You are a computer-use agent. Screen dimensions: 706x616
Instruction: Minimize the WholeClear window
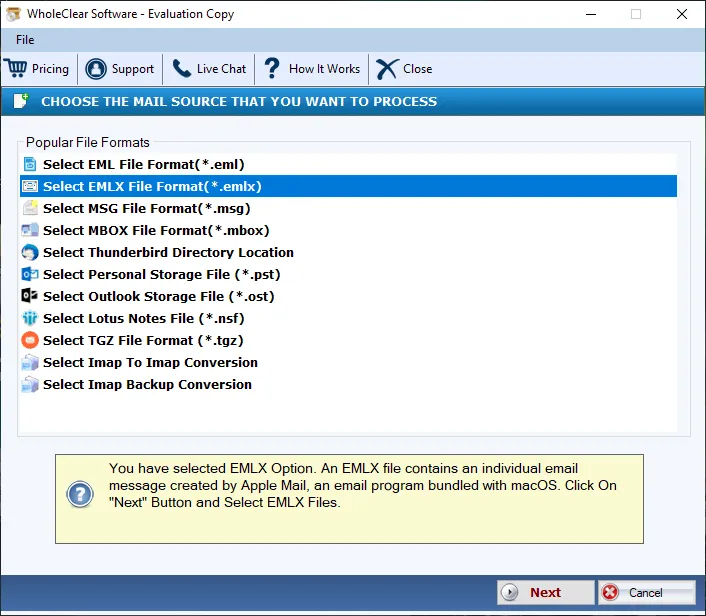(x=591, y=14)
